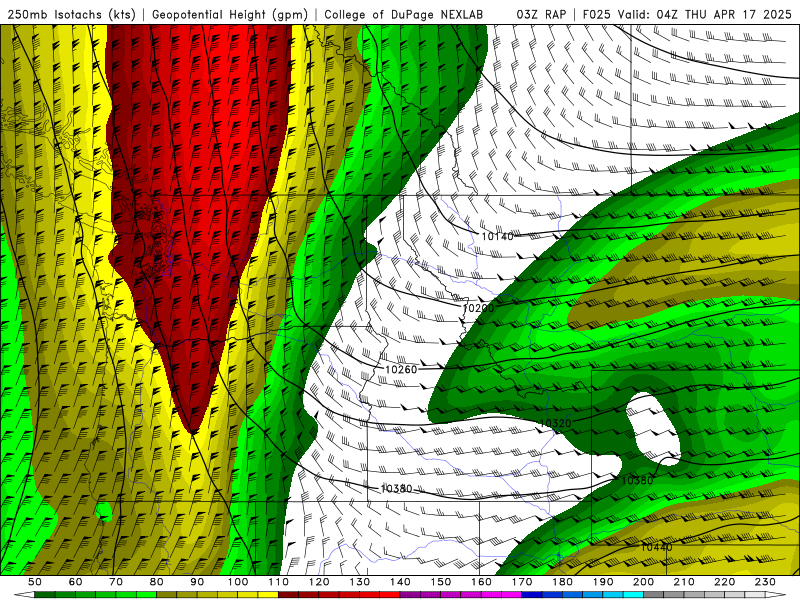800x600 pixels.
Task: Click the 180 value on the color scale
Action: click(563, 582)
